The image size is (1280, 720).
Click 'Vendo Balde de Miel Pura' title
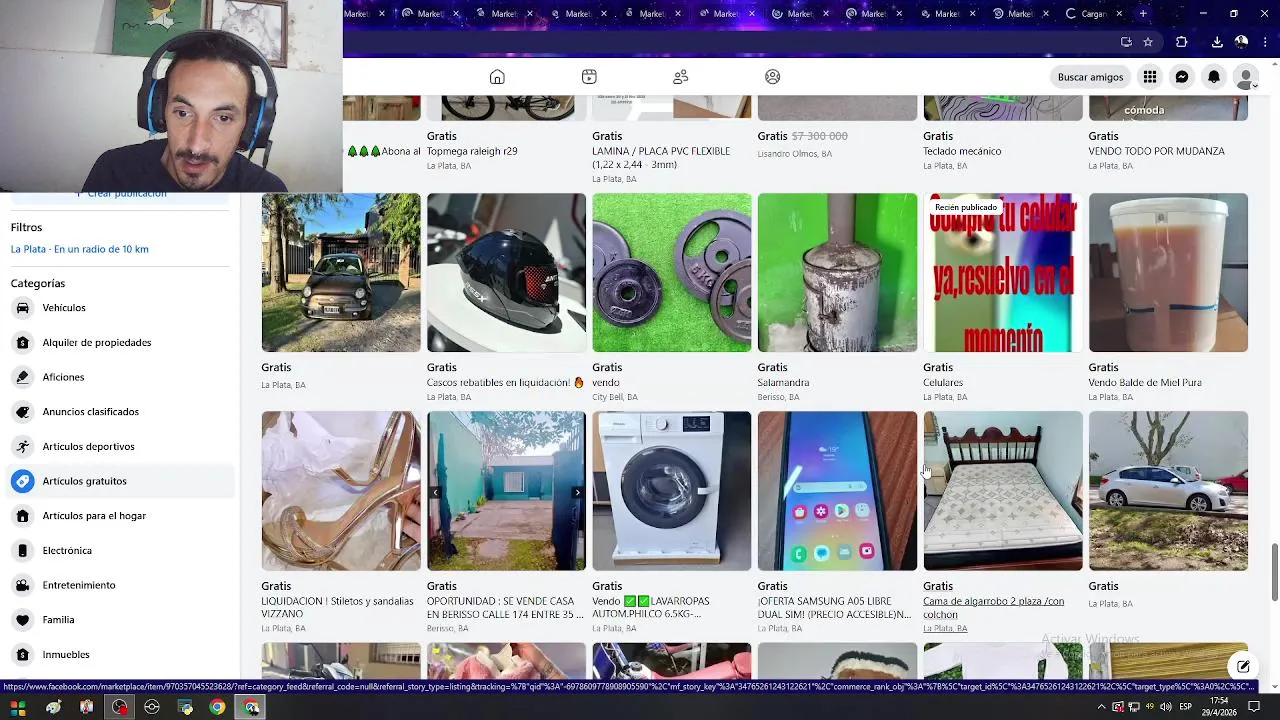1145,383
